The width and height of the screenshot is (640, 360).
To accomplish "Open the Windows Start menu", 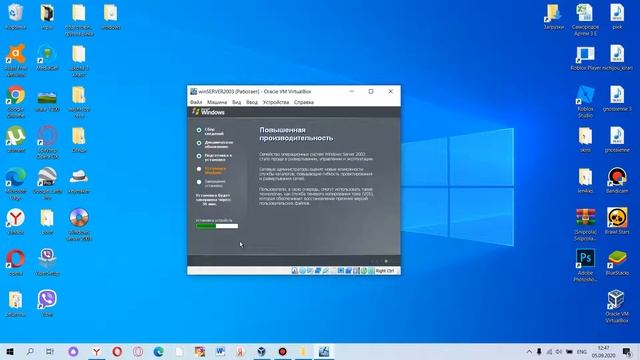I will click(x=10, y=351).
